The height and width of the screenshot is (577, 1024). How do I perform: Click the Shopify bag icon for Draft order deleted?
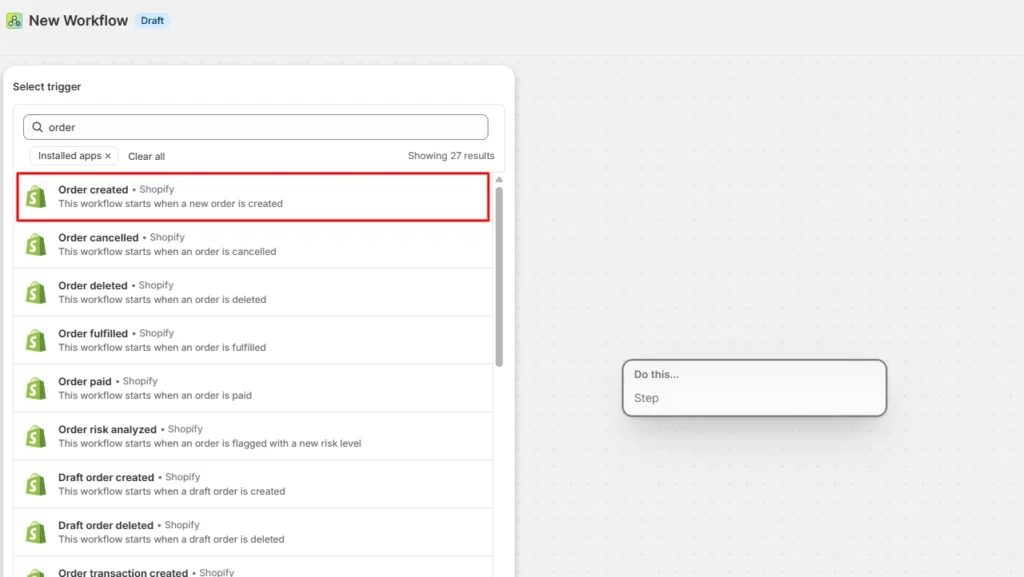36,533
